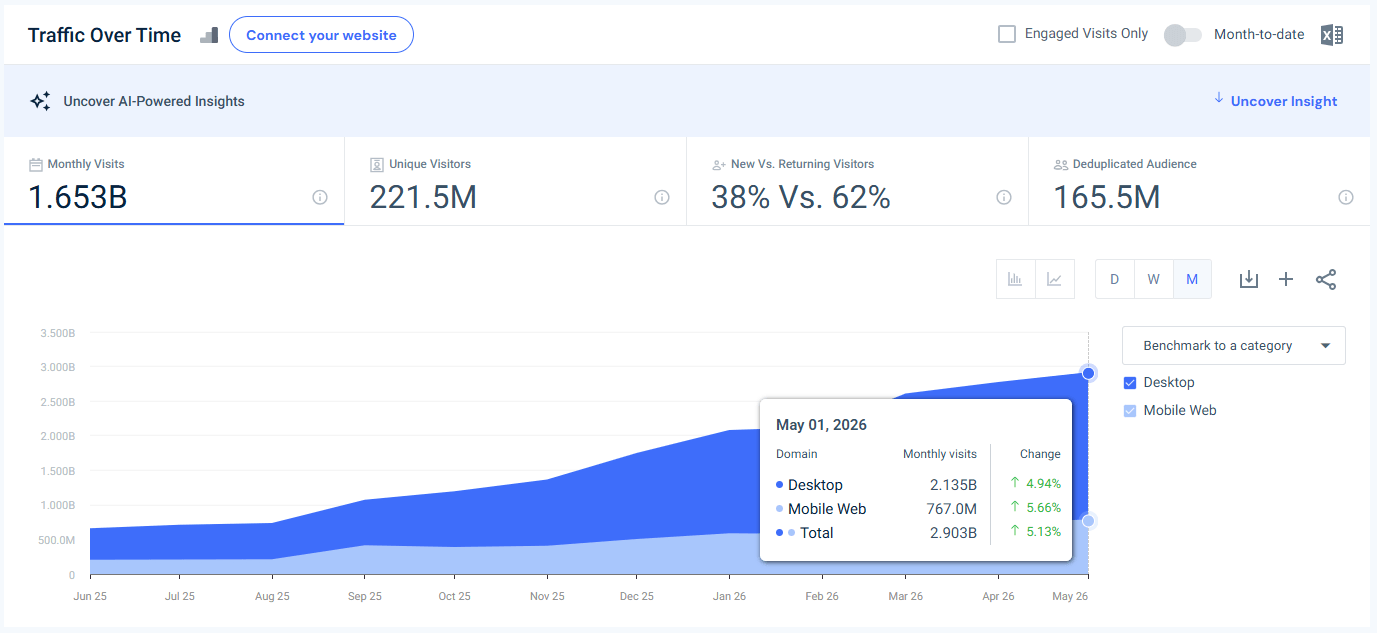The image size is (1377, 633).
Task: Open Benchmark to a category dropdown
Action: point(1234,346)
